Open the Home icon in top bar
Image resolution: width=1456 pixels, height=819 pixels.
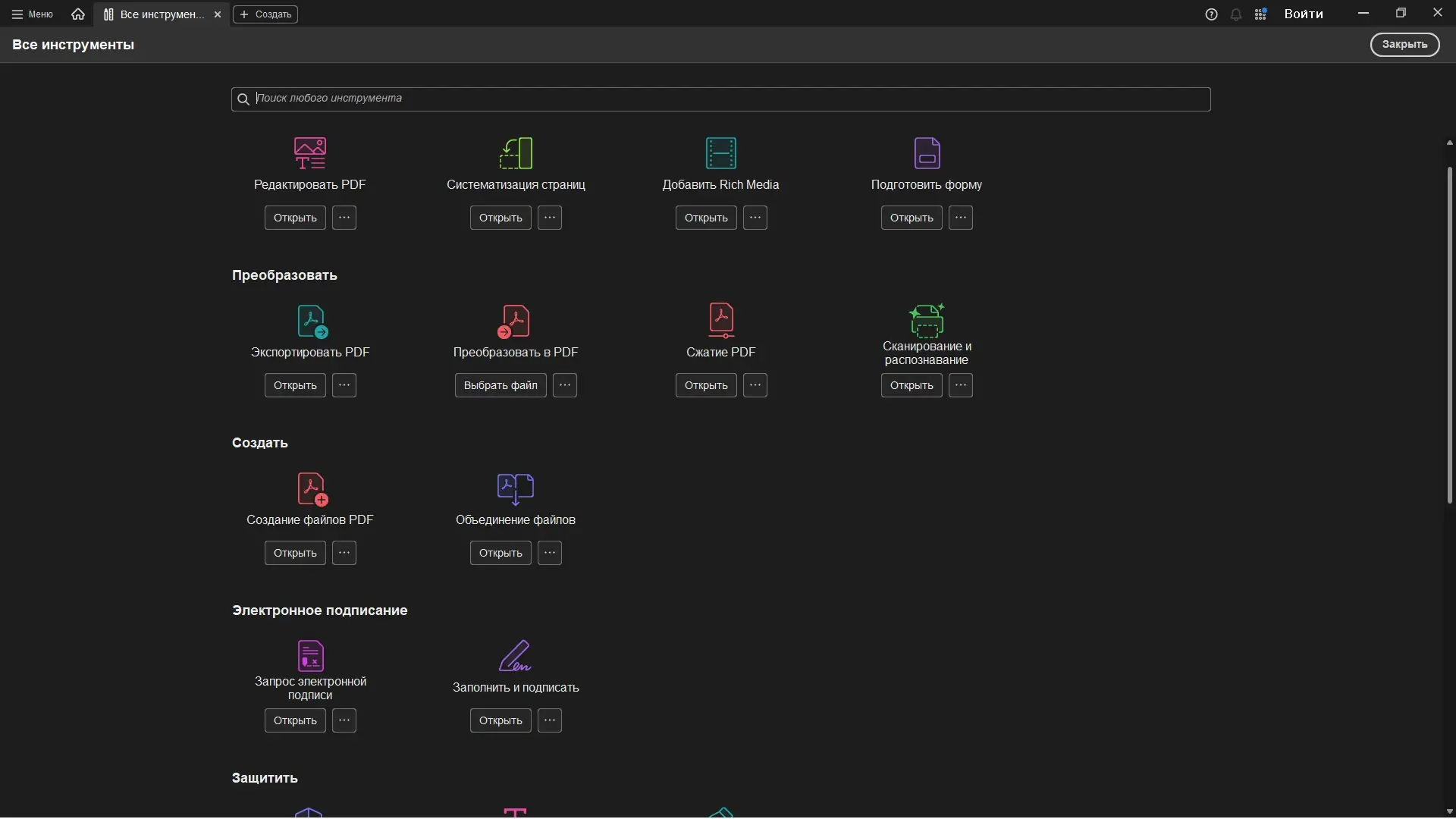coord(77,14)
